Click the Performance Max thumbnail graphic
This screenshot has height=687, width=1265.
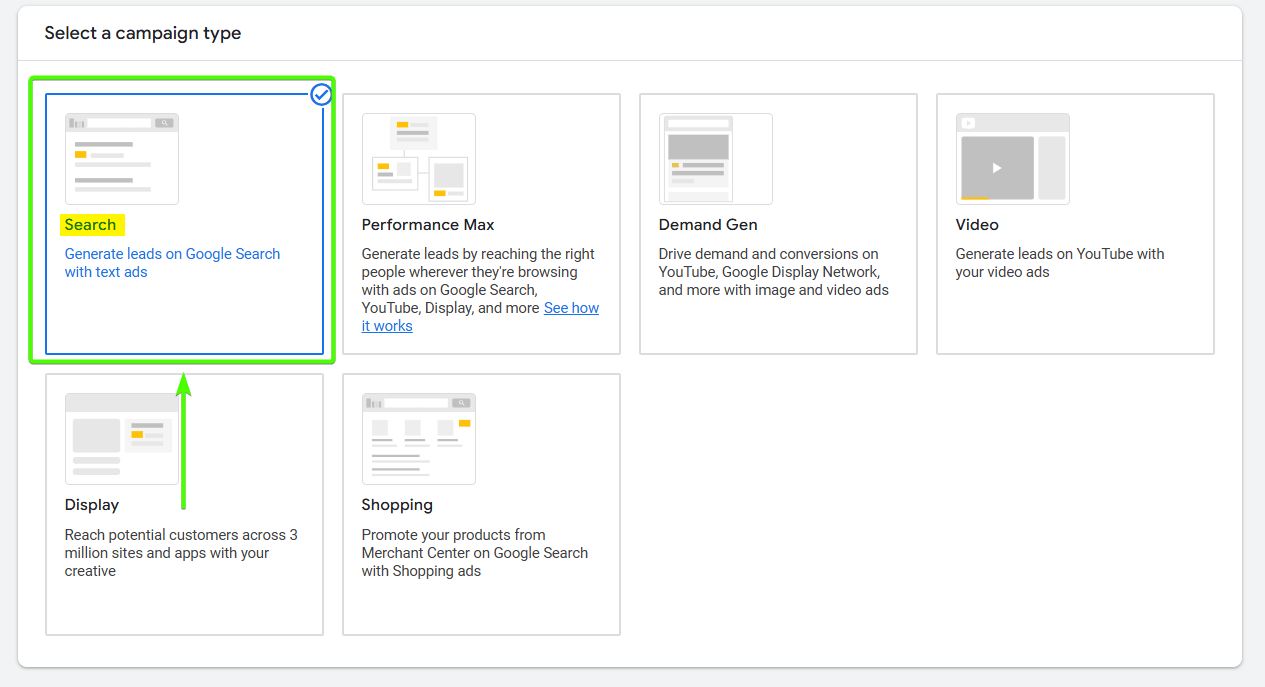419,157
